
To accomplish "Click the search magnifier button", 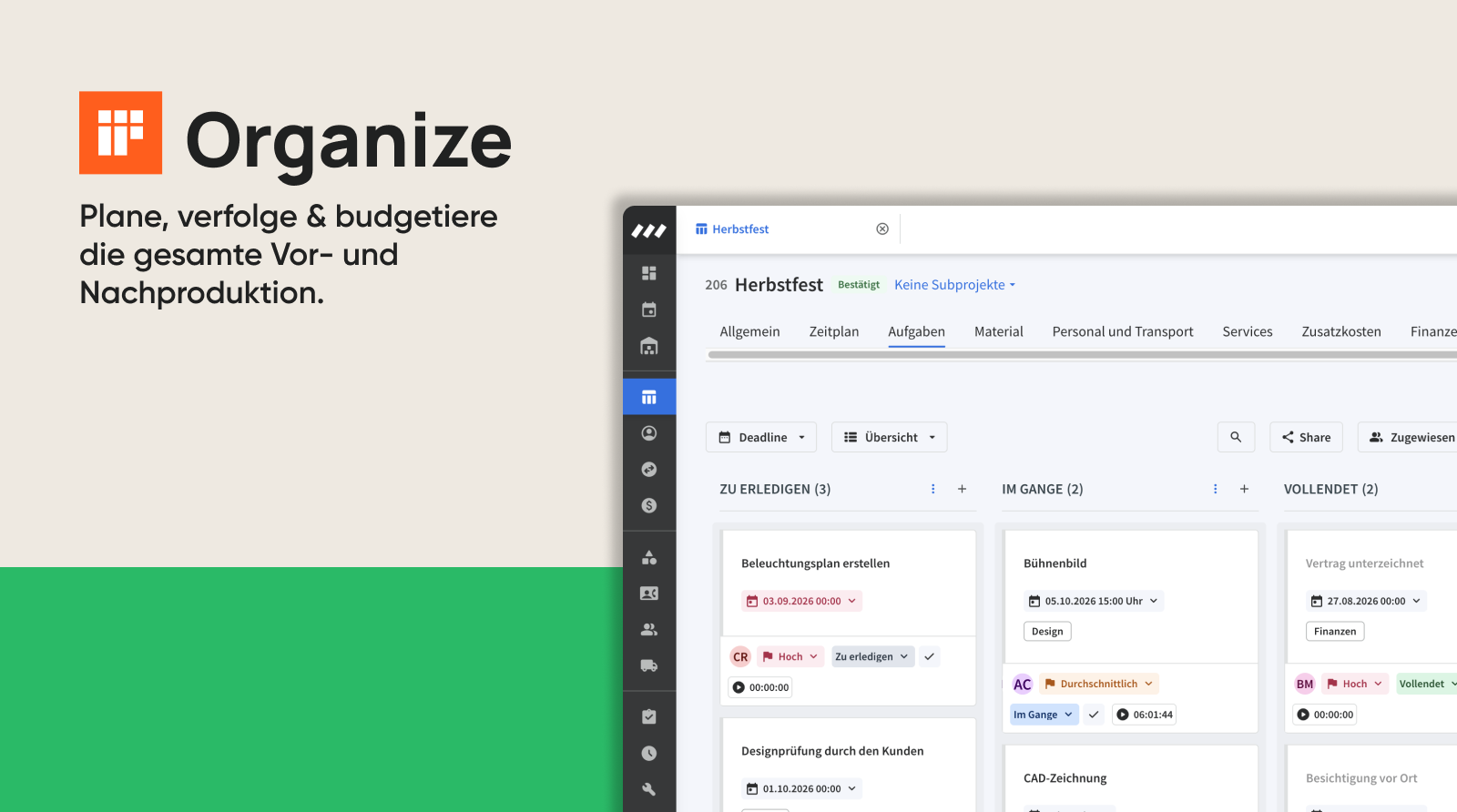I will (1236, 437).
